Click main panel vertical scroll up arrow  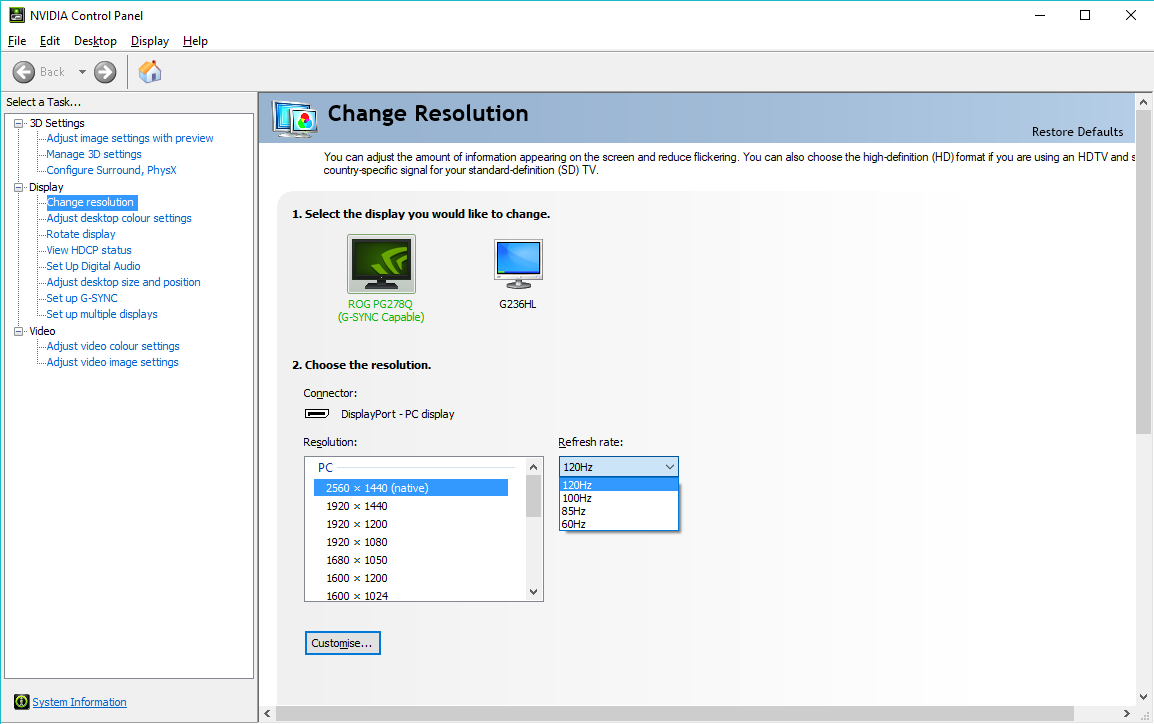tap(1143, 102)
